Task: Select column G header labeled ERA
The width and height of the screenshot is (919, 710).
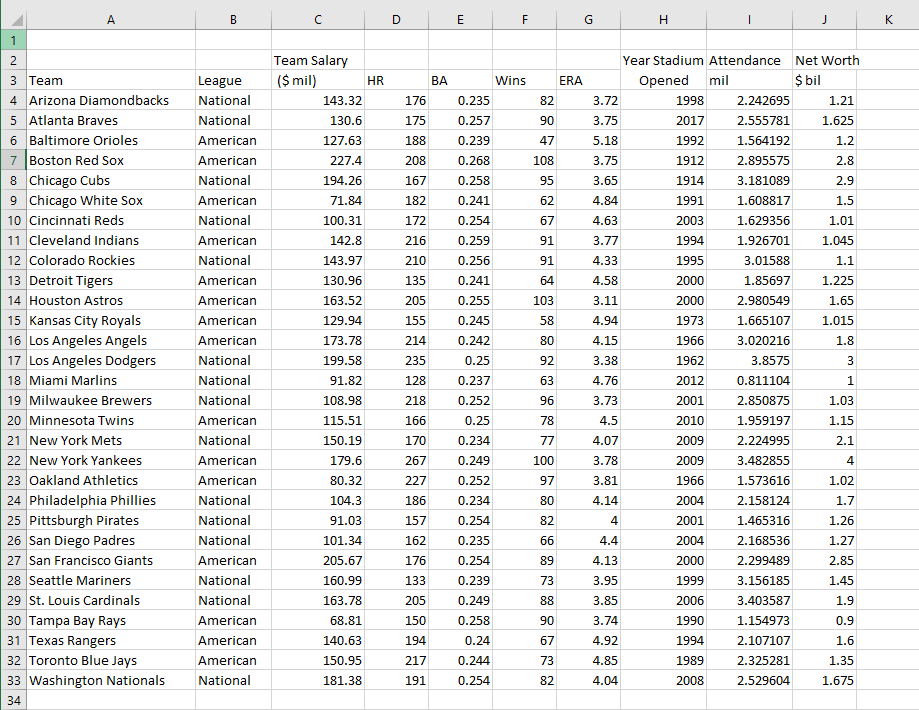Action: click(x=588, y=18)
